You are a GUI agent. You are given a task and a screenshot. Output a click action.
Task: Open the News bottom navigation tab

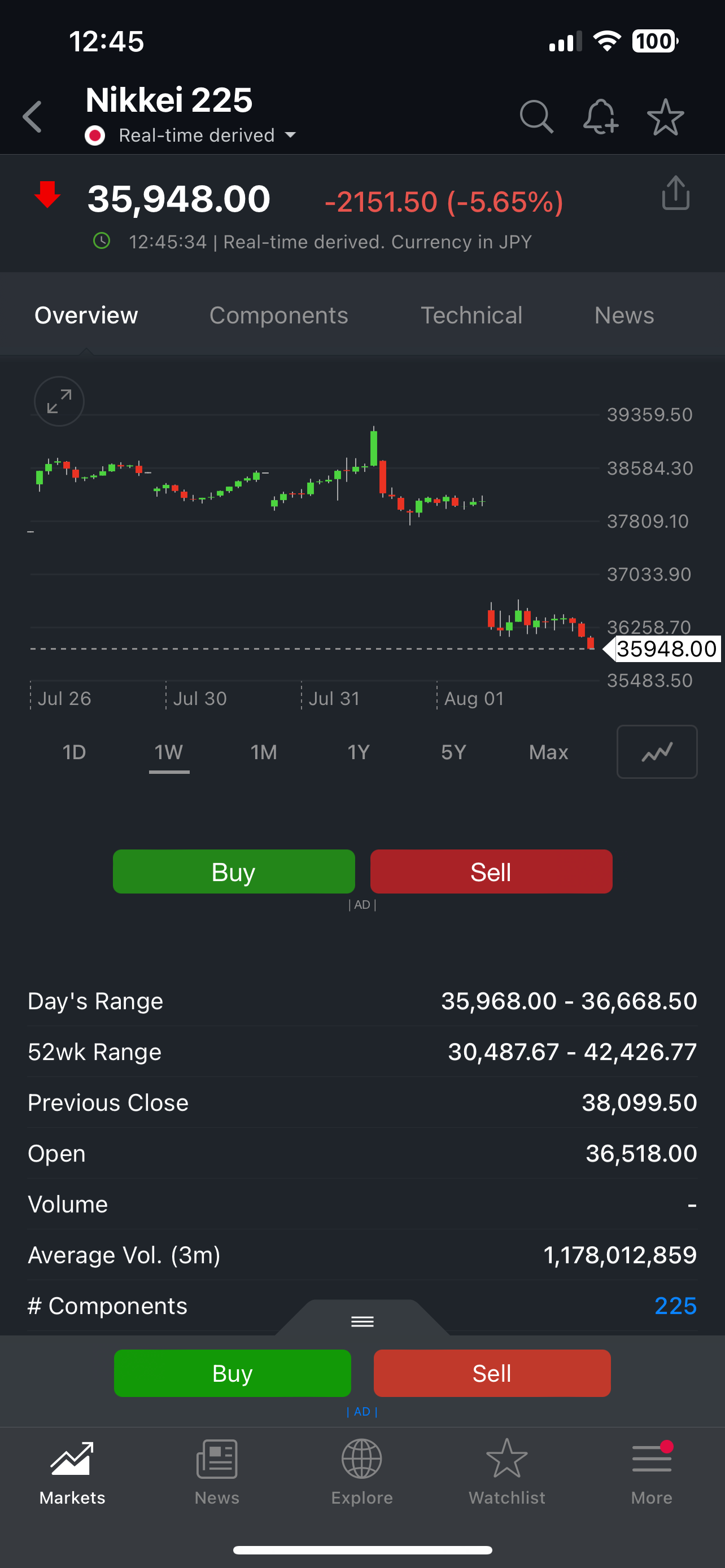[x=217, y=1472]
